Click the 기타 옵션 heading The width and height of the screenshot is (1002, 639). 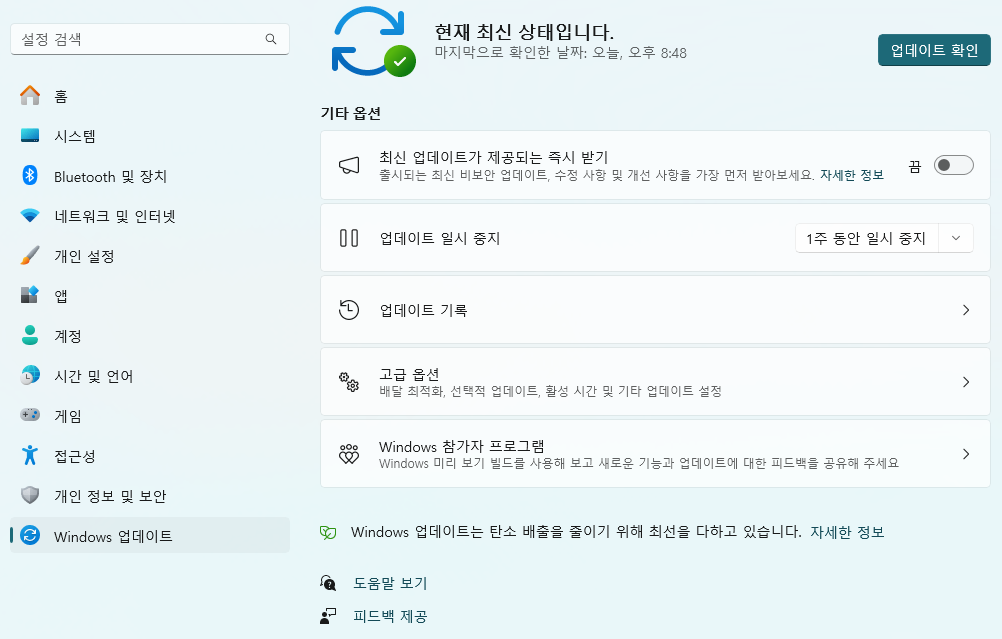[x=351, y=113]
